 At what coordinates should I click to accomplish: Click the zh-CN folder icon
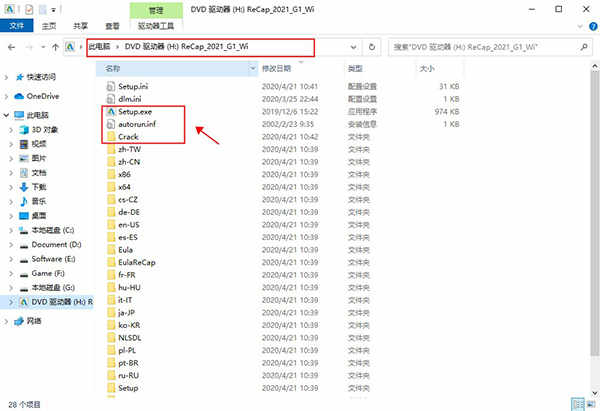point(111,162)
